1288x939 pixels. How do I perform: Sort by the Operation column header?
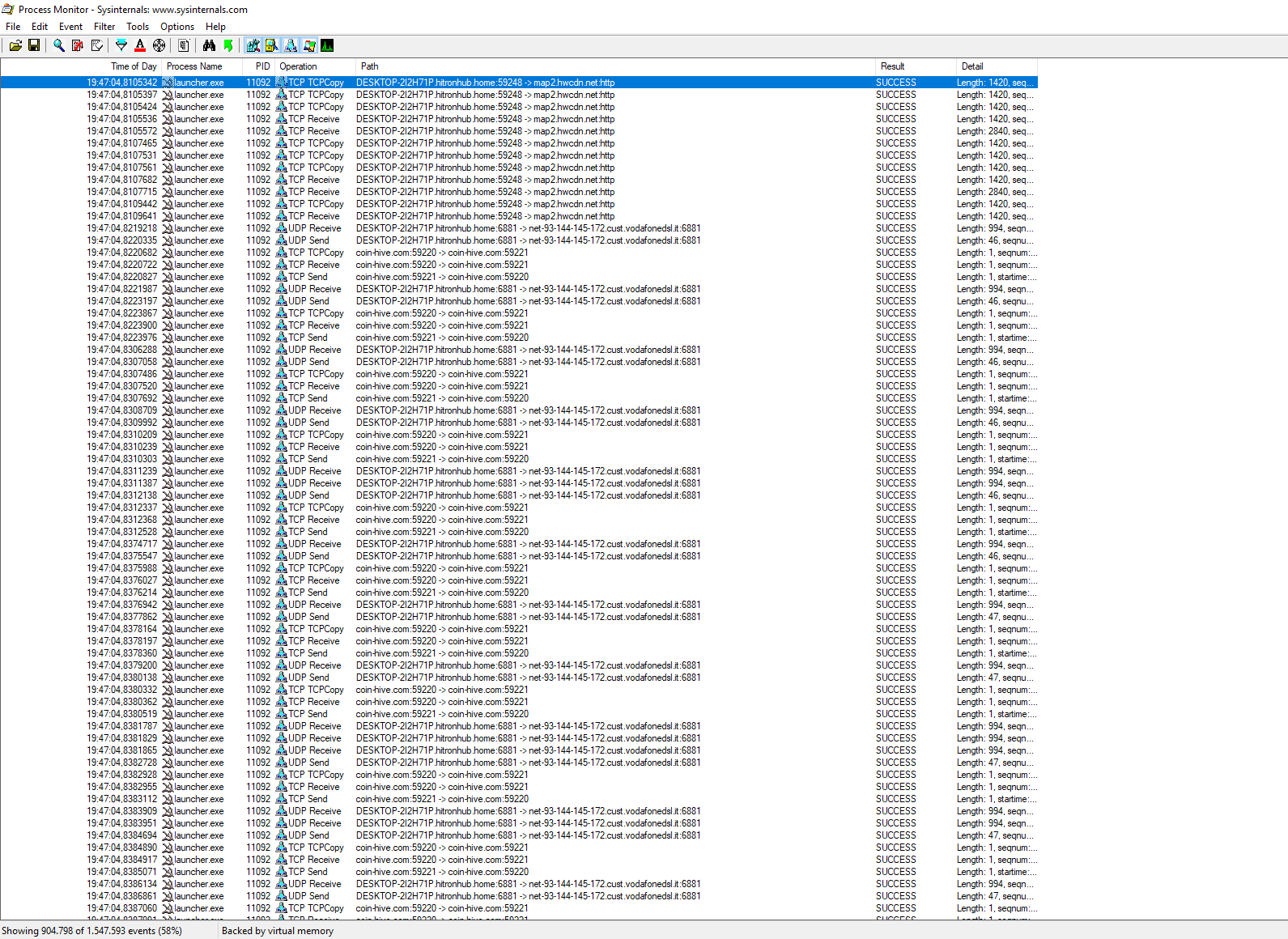pos(315,66)
